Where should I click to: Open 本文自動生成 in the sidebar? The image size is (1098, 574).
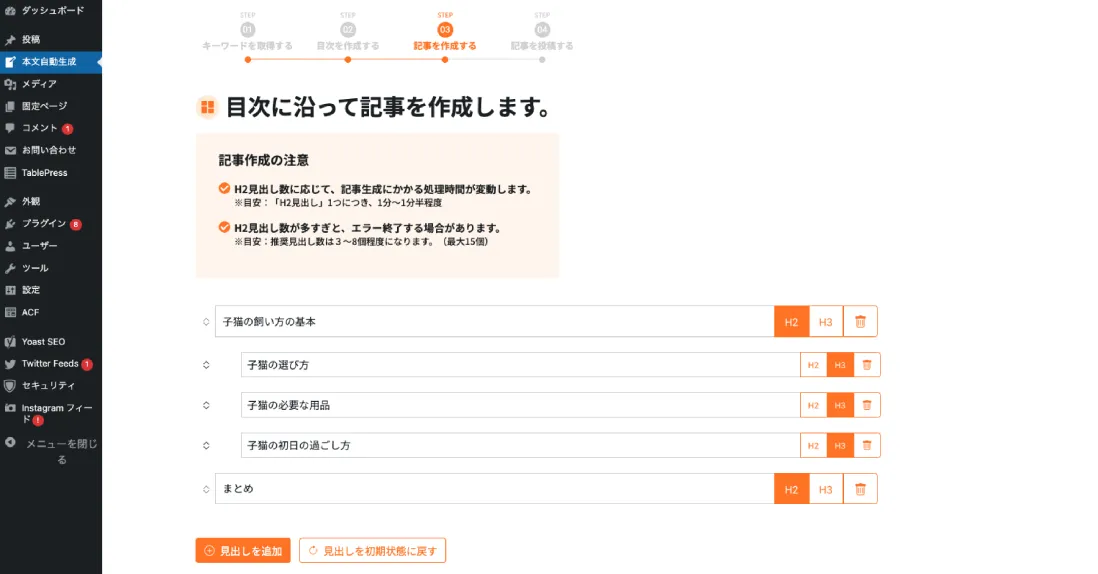(x=50, y=62)
